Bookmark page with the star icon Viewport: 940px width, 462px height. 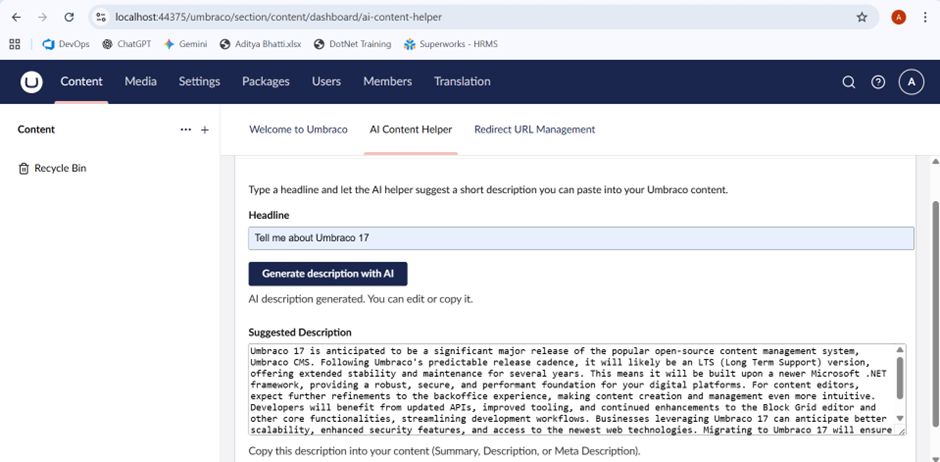coord(862,17)
